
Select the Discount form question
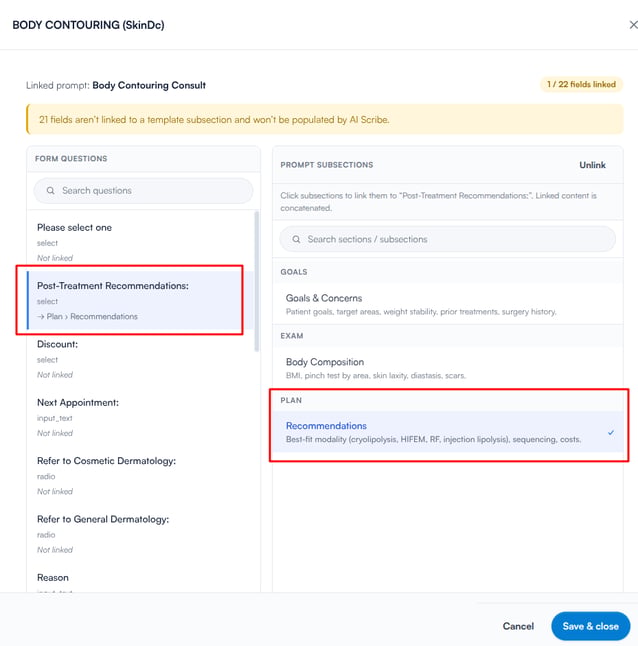tap(141, 359)
